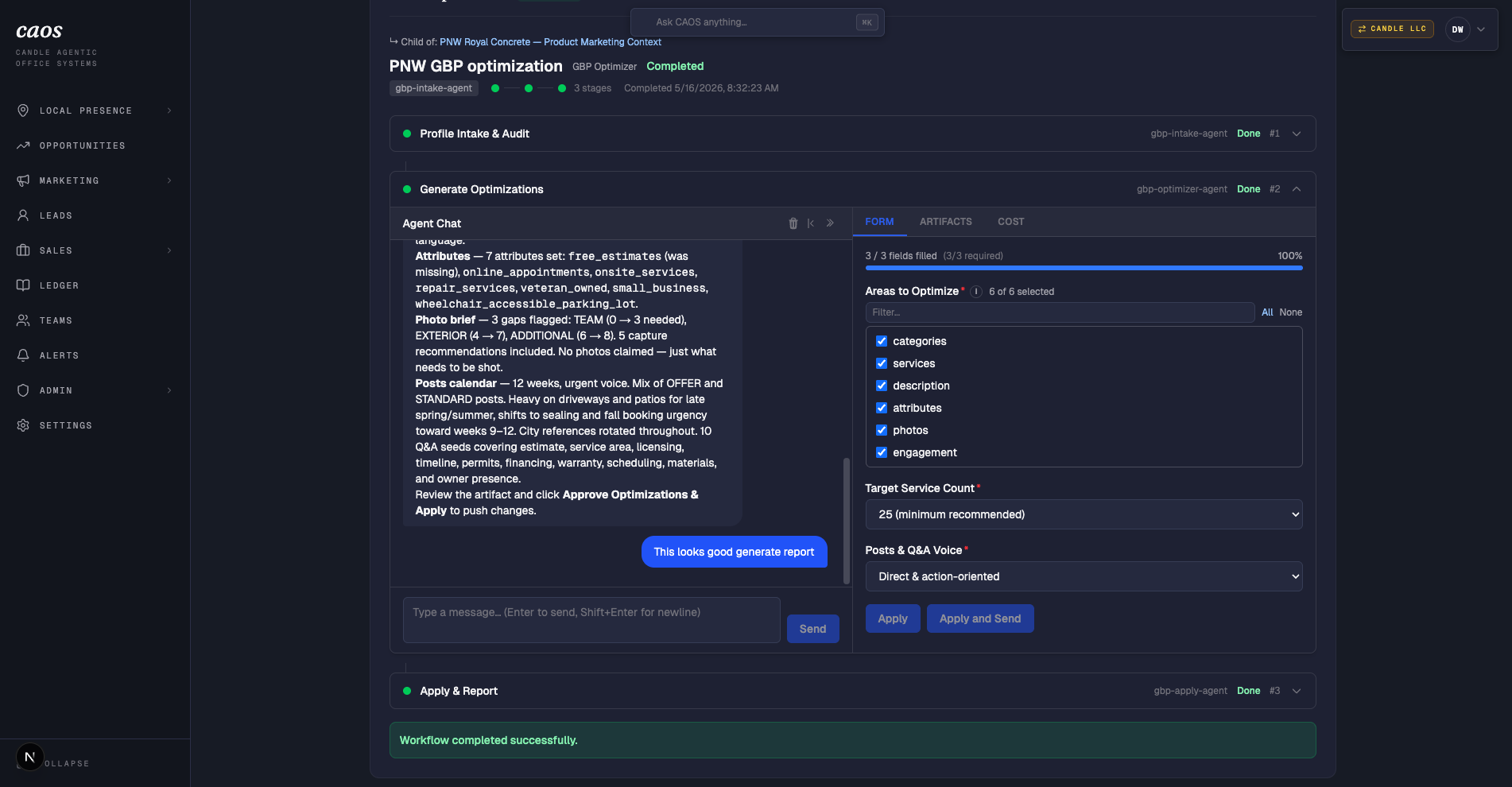The image size is (1512, 787).
Task: Open PNW Royal Concrete parent link
Action: tap(550, 42)
